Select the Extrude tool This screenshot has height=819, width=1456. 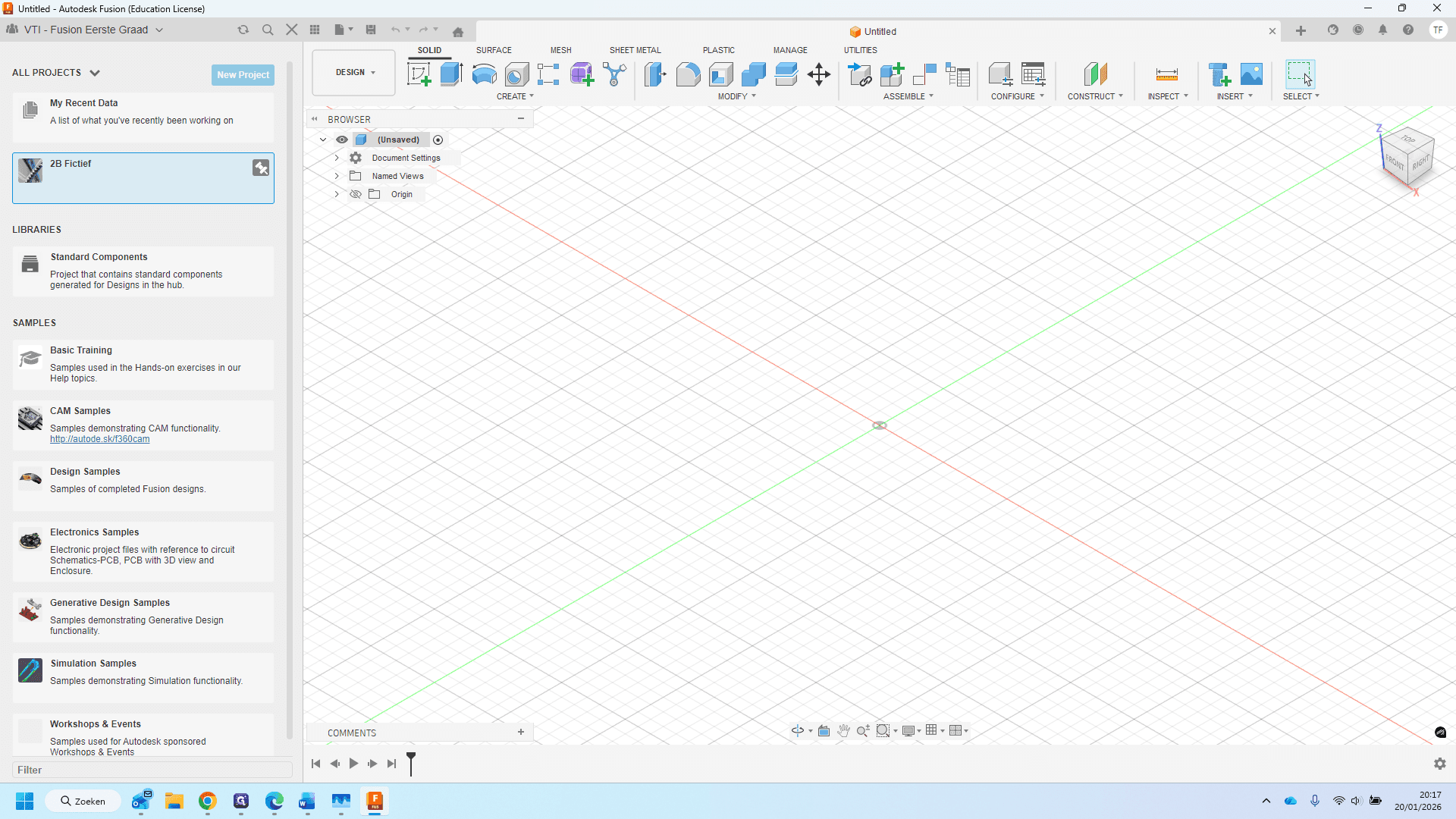coord(451,74)
